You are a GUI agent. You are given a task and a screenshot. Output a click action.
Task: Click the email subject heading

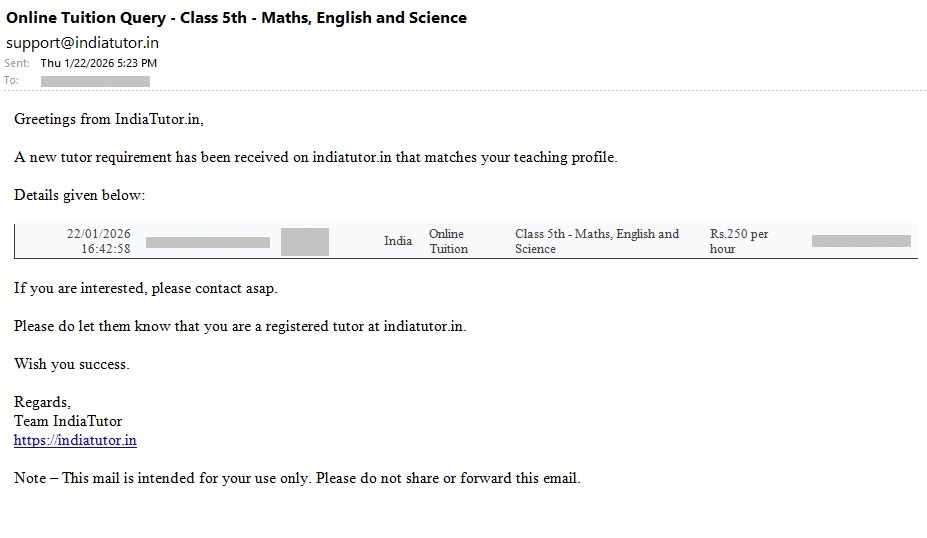[236, 17]
